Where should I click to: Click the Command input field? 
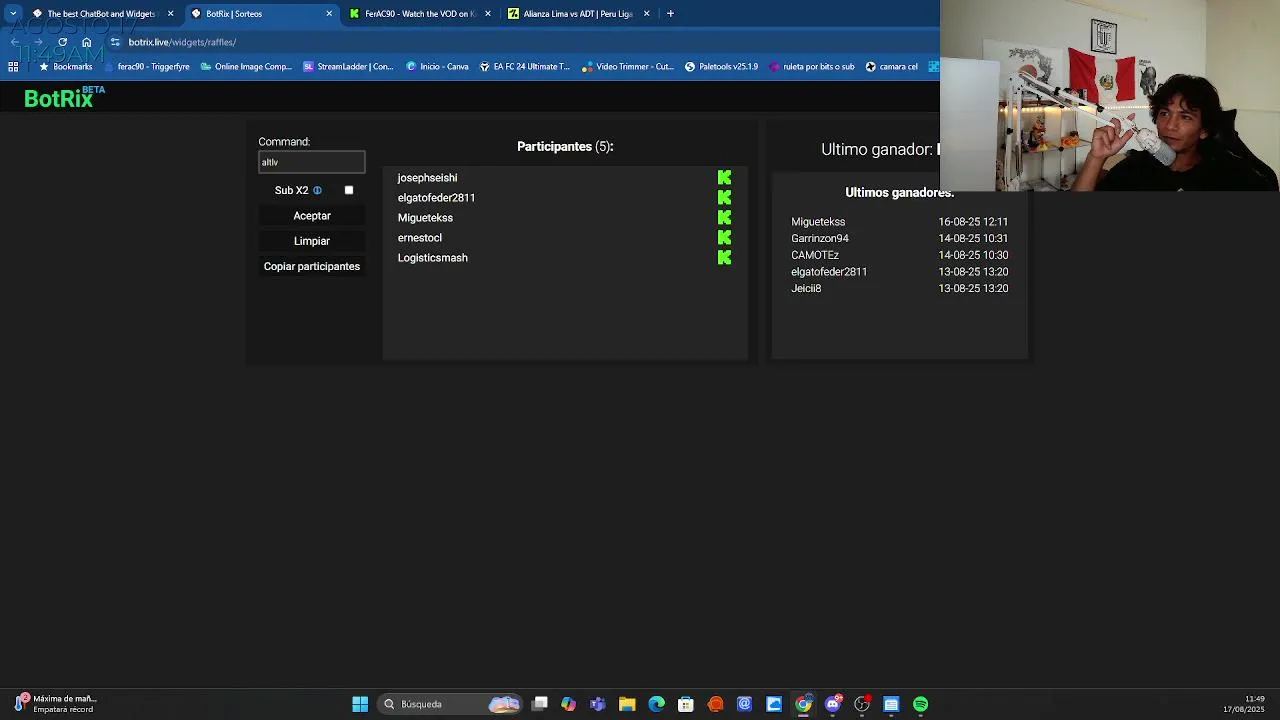[x=312, y=162]
